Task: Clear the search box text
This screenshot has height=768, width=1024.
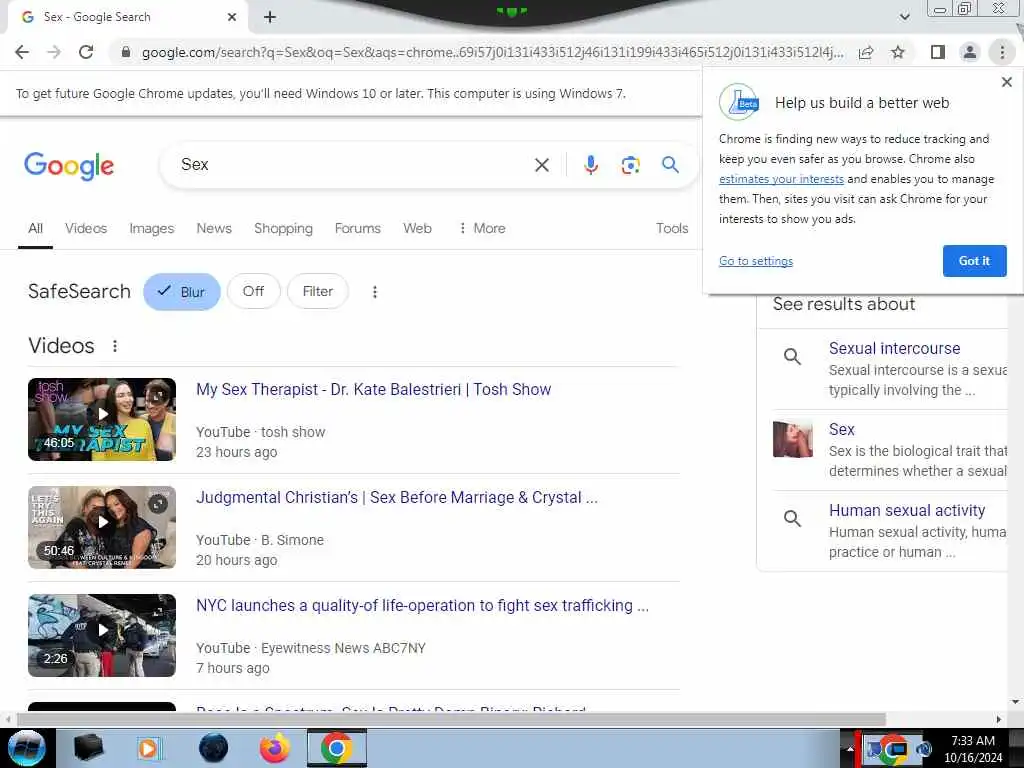Action: point(541,165)
